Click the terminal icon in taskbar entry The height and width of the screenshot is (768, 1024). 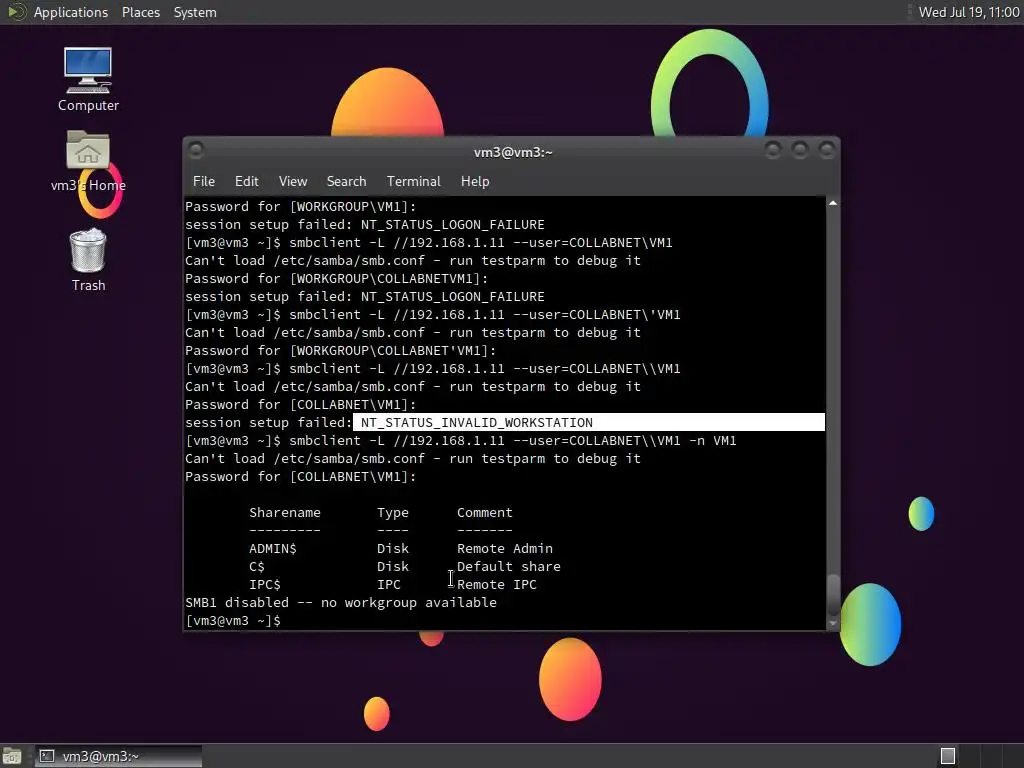(x=47, y=756)
